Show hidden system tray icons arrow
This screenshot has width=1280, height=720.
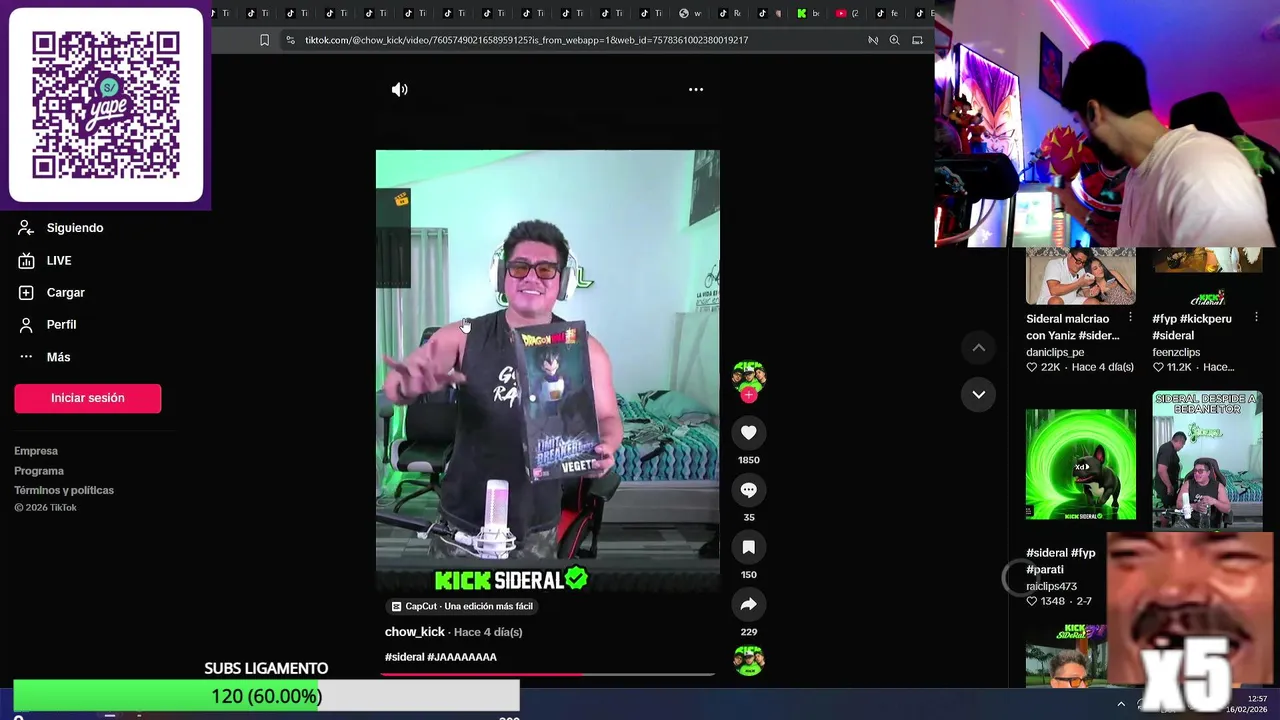pyautogui.click(x=1120, y=704)
